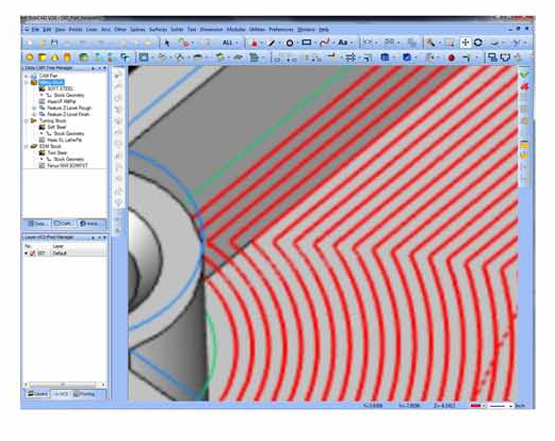Select Feature Z Level Rough operation
555x441 pixels.
click(69, 108)
